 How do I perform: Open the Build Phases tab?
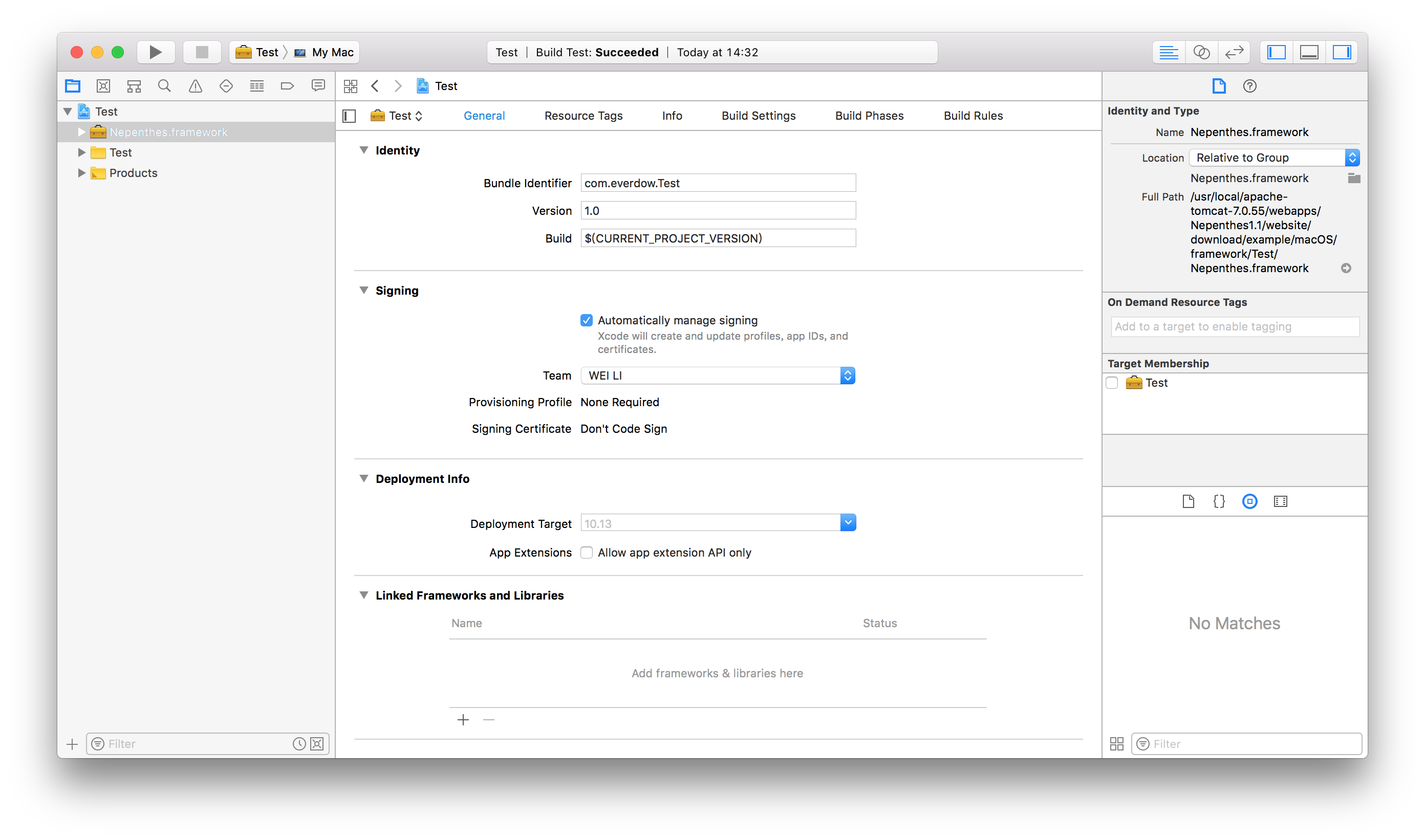pos(870,116)
